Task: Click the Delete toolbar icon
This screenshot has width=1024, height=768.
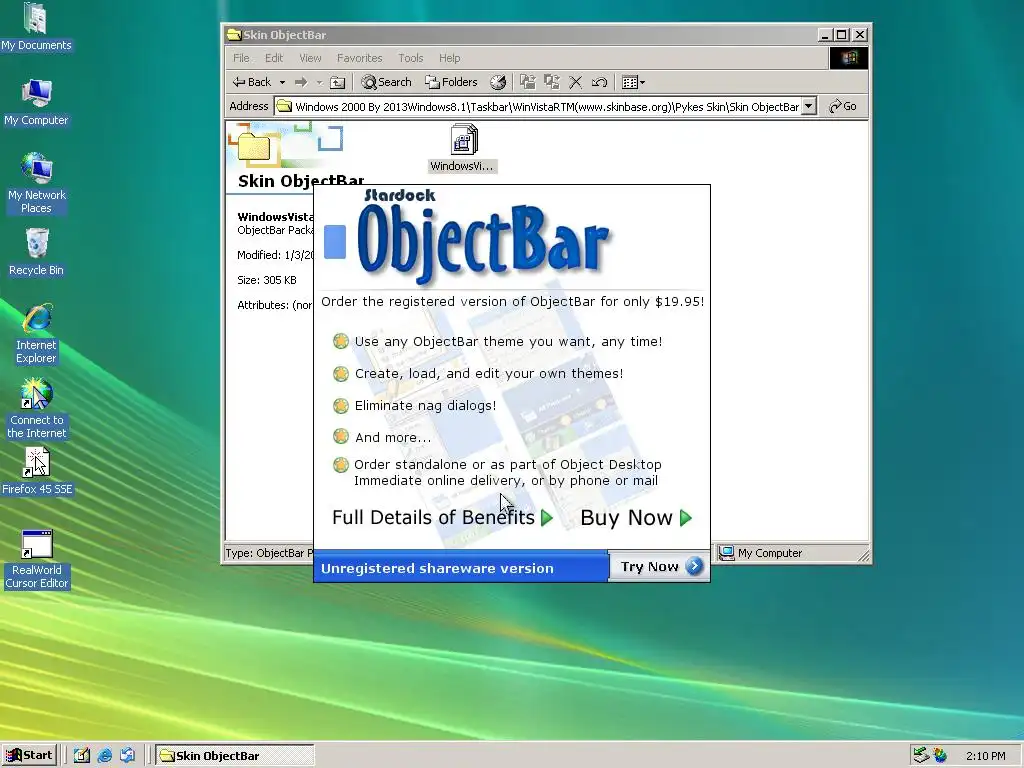Action: [575, 82]
